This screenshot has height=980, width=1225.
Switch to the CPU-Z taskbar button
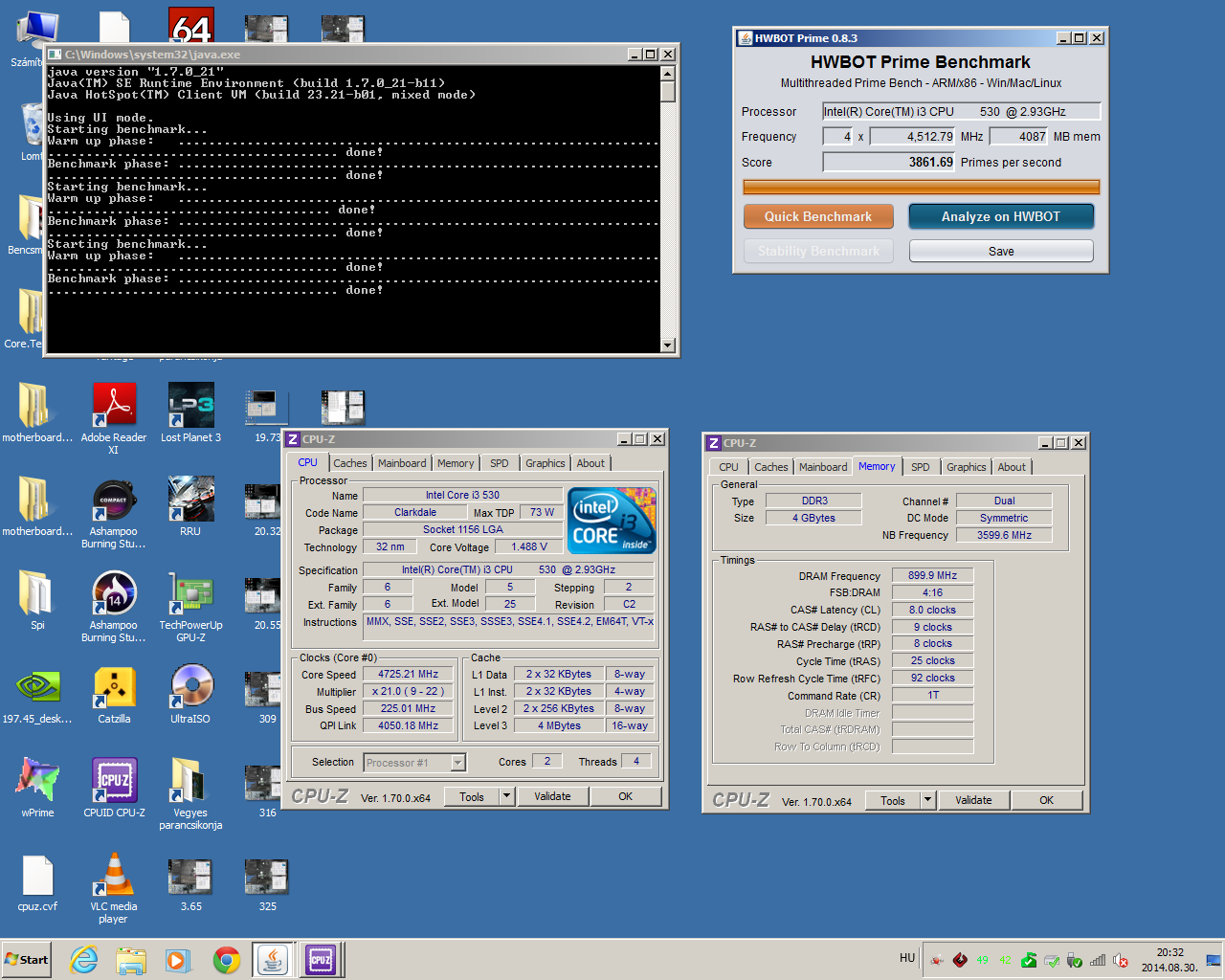pyautogui.click(x=321, y=960)
